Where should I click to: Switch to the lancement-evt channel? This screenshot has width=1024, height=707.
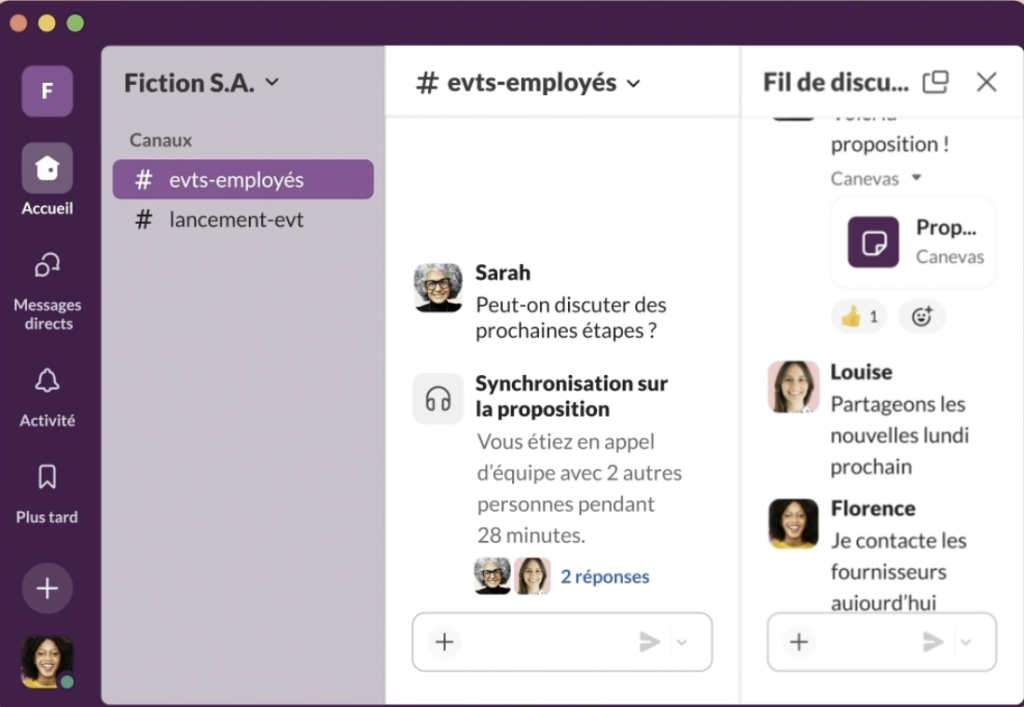pyautogui.click(x=236, y=220)
